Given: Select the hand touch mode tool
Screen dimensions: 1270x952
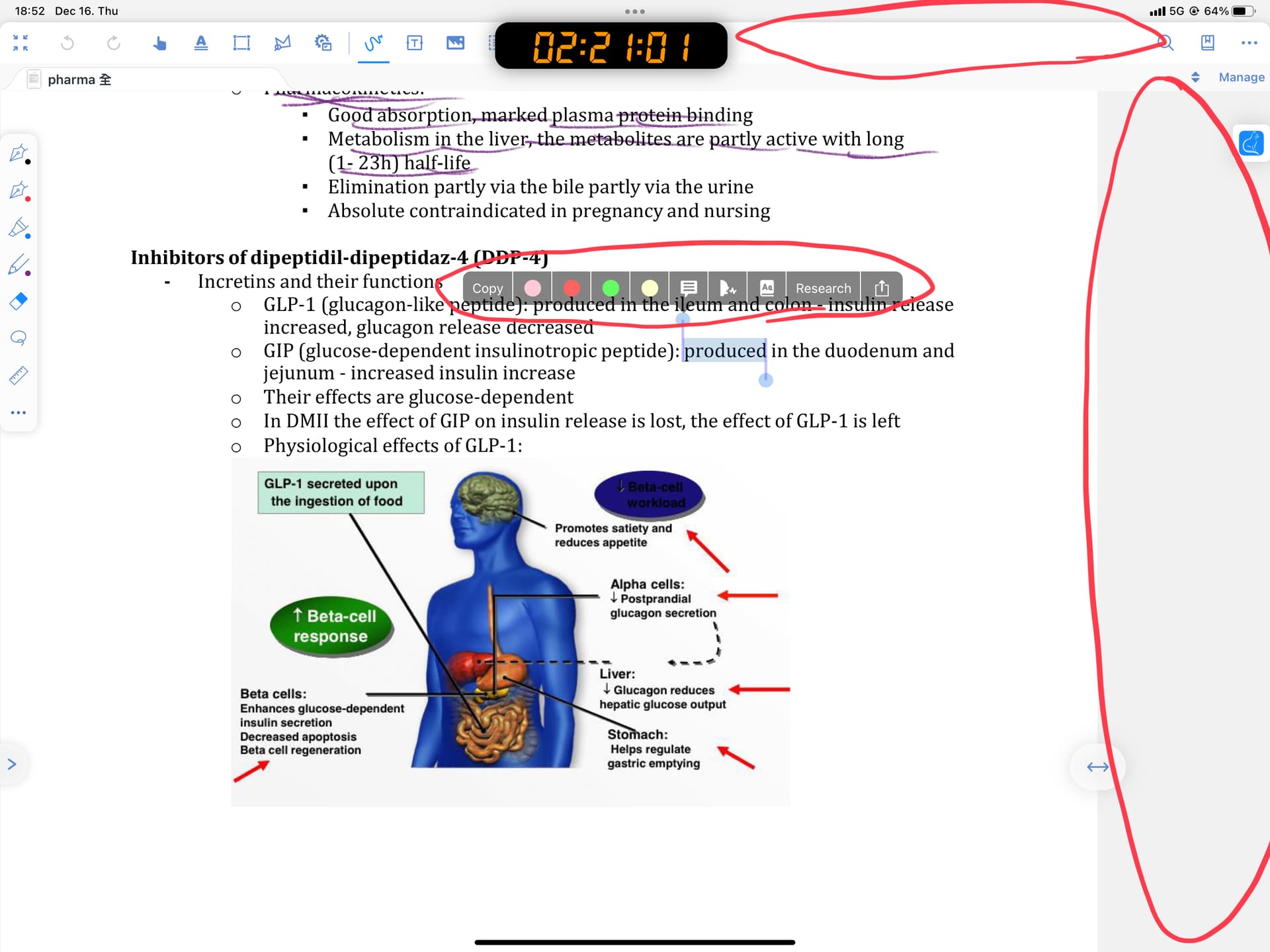Looking at the screenshot, I should [159, 44].
